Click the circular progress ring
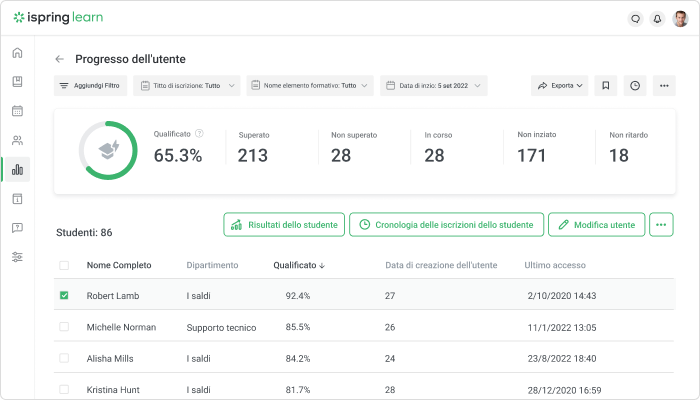 click(108, 150)
